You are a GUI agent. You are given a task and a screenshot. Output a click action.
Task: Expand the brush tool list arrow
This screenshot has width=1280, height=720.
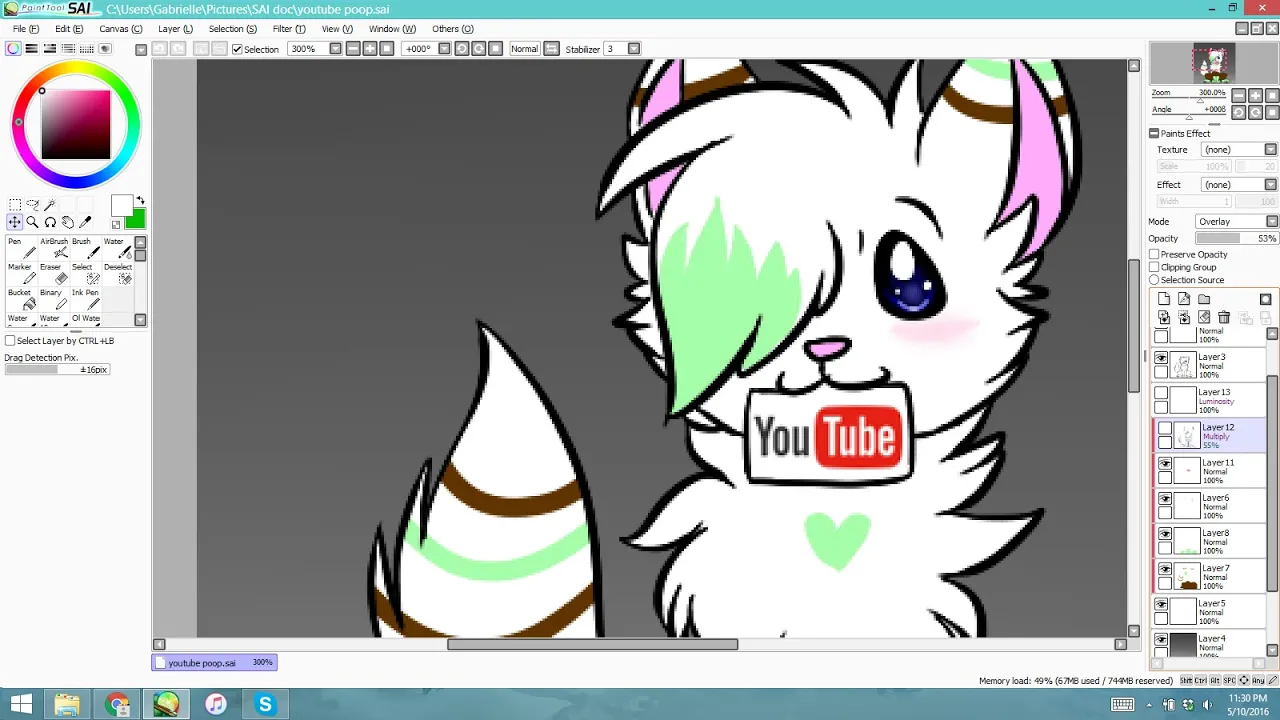click(x=140, y=320)
